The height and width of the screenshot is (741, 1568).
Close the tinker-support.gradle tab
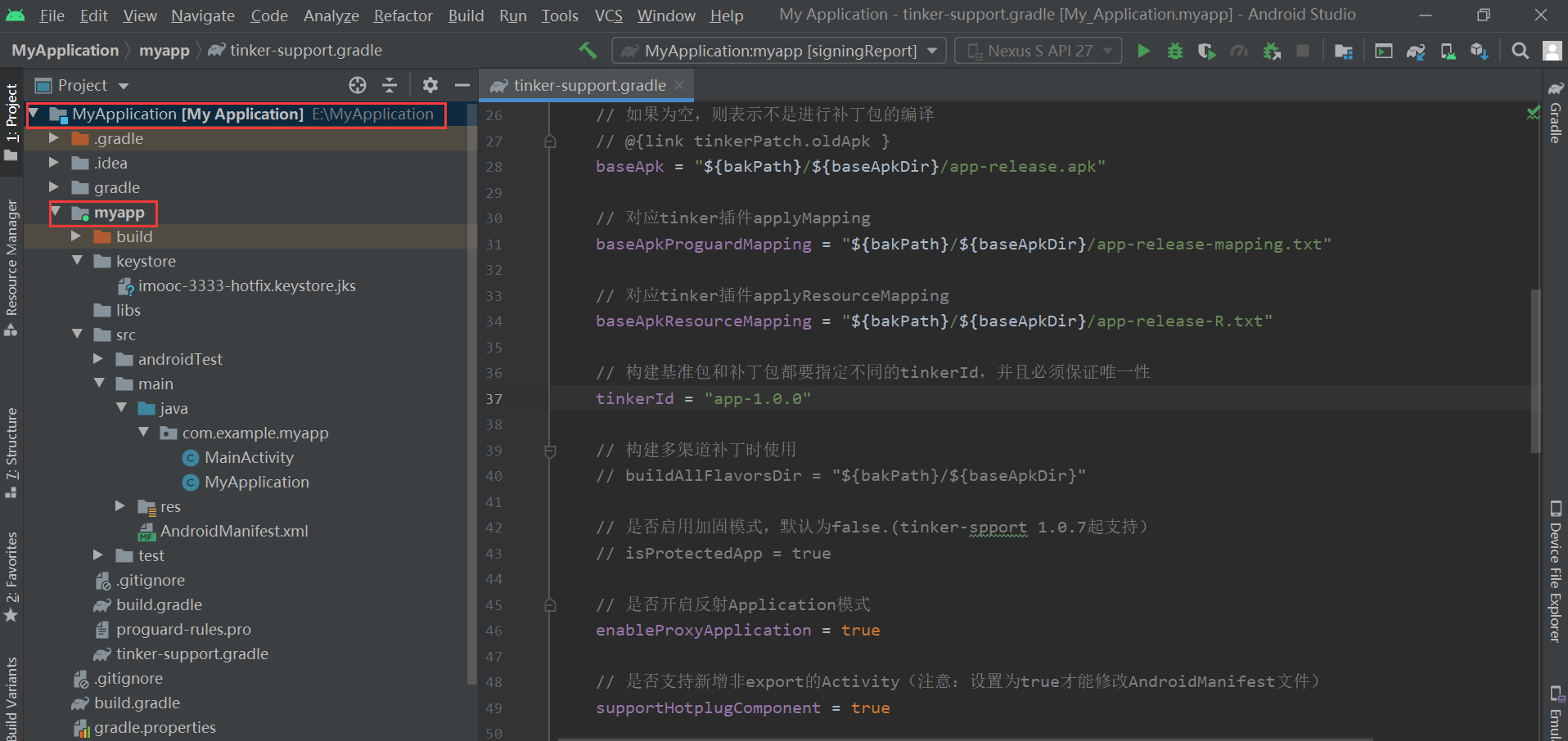(x=679, y=85)
